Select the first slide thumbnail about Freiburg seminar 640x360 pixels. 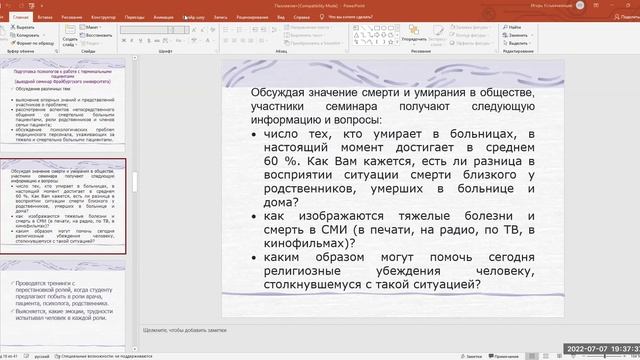click(62, 104)
